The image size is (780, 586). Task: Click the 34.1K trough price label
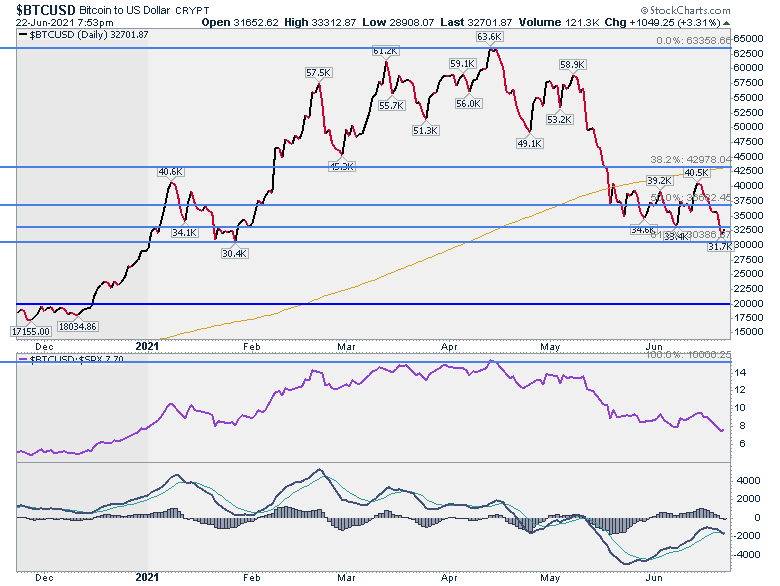pyautogui.click(x=185, y=232)
